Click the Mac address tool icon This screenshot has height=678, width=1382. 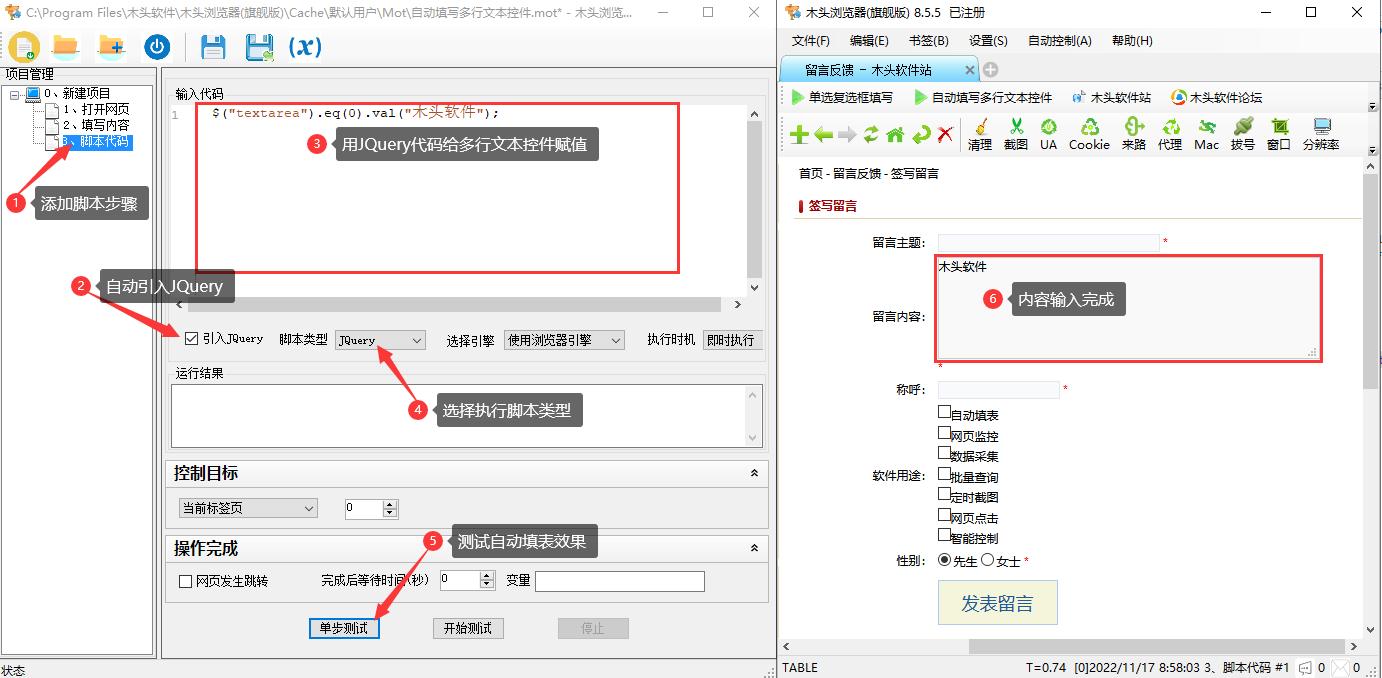(1205, 135)
